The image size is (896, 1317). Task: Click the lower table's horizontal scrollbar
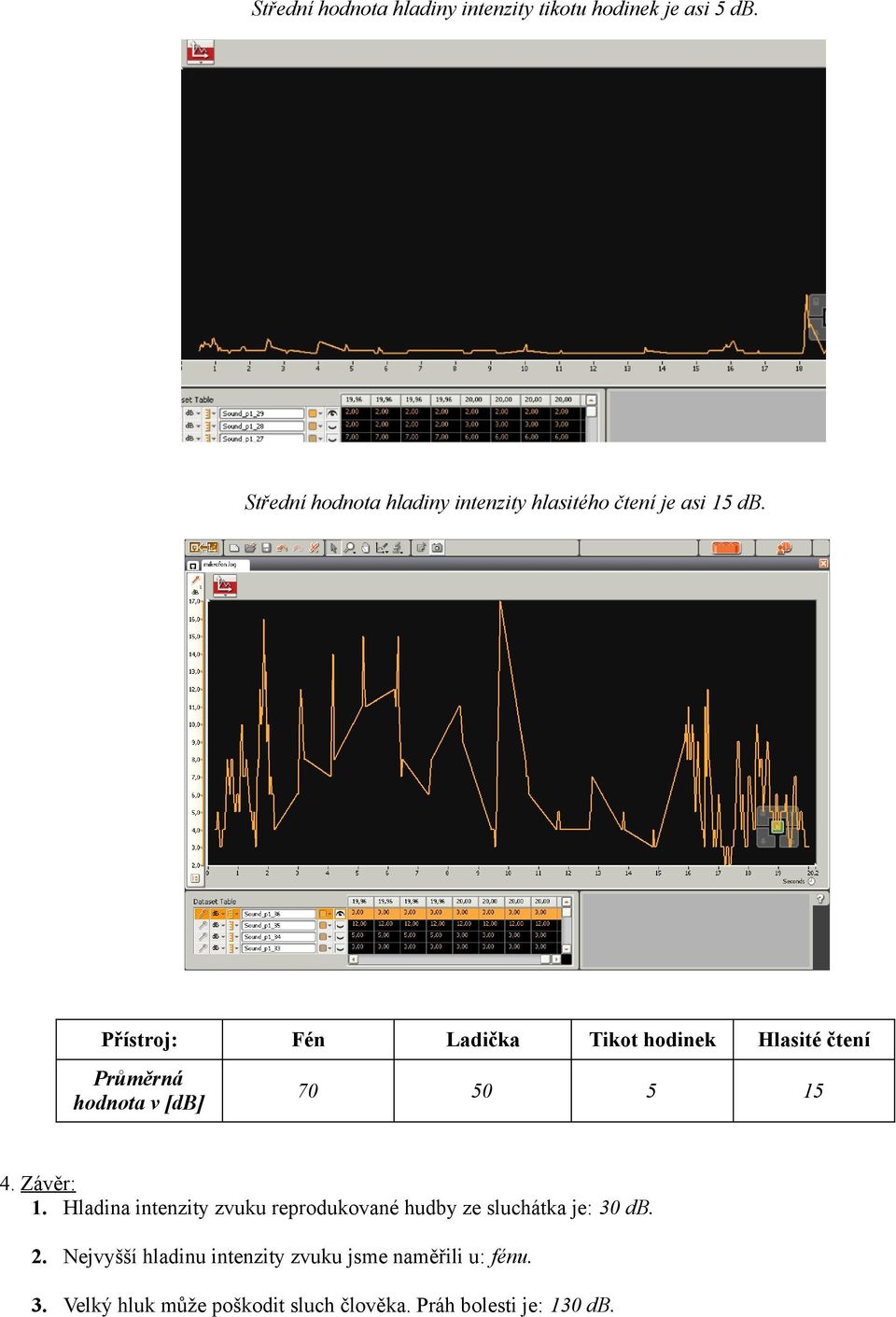455,959
